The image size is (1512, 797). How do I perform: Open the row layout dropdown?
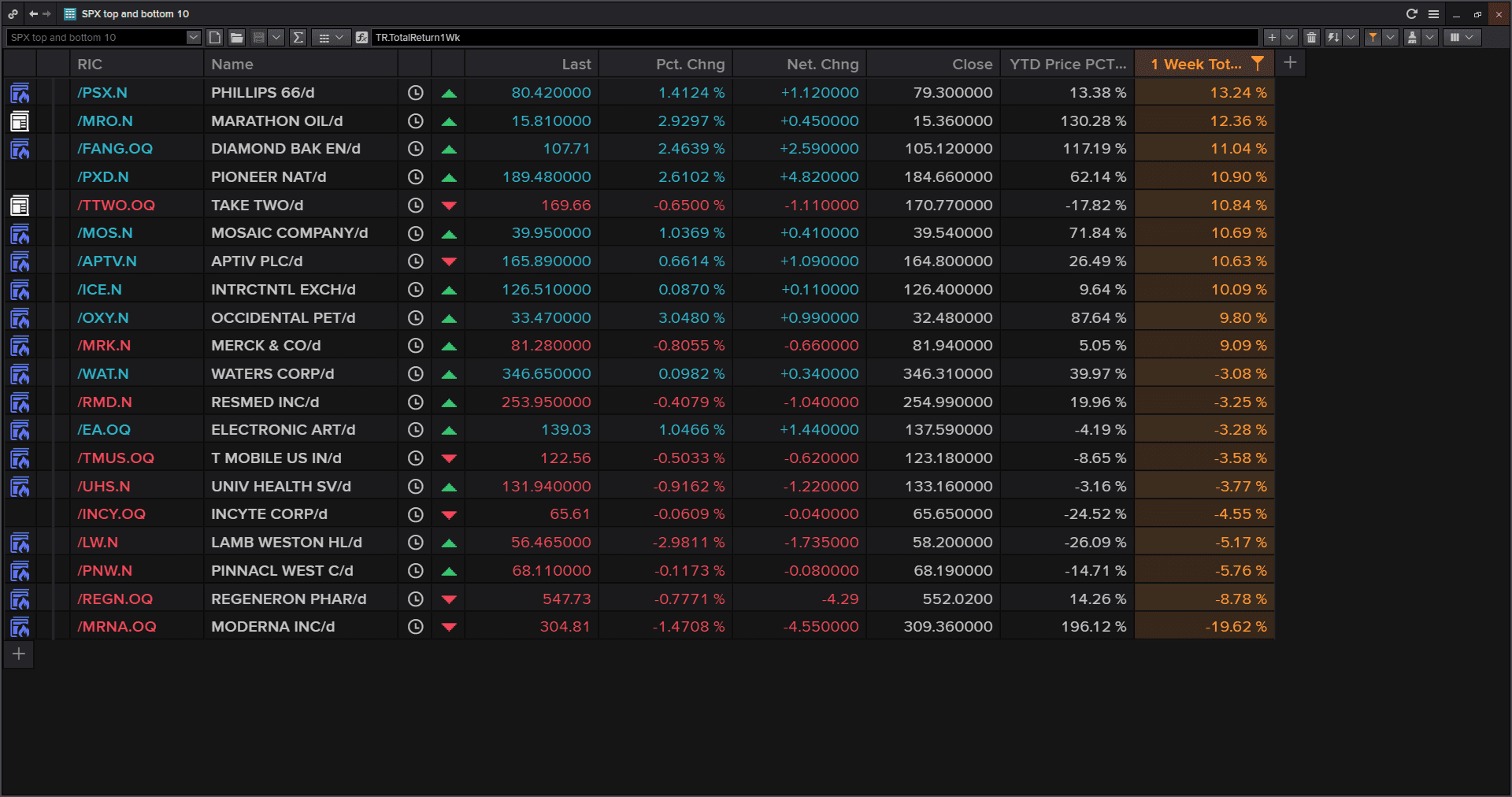(x=331, y=37)
